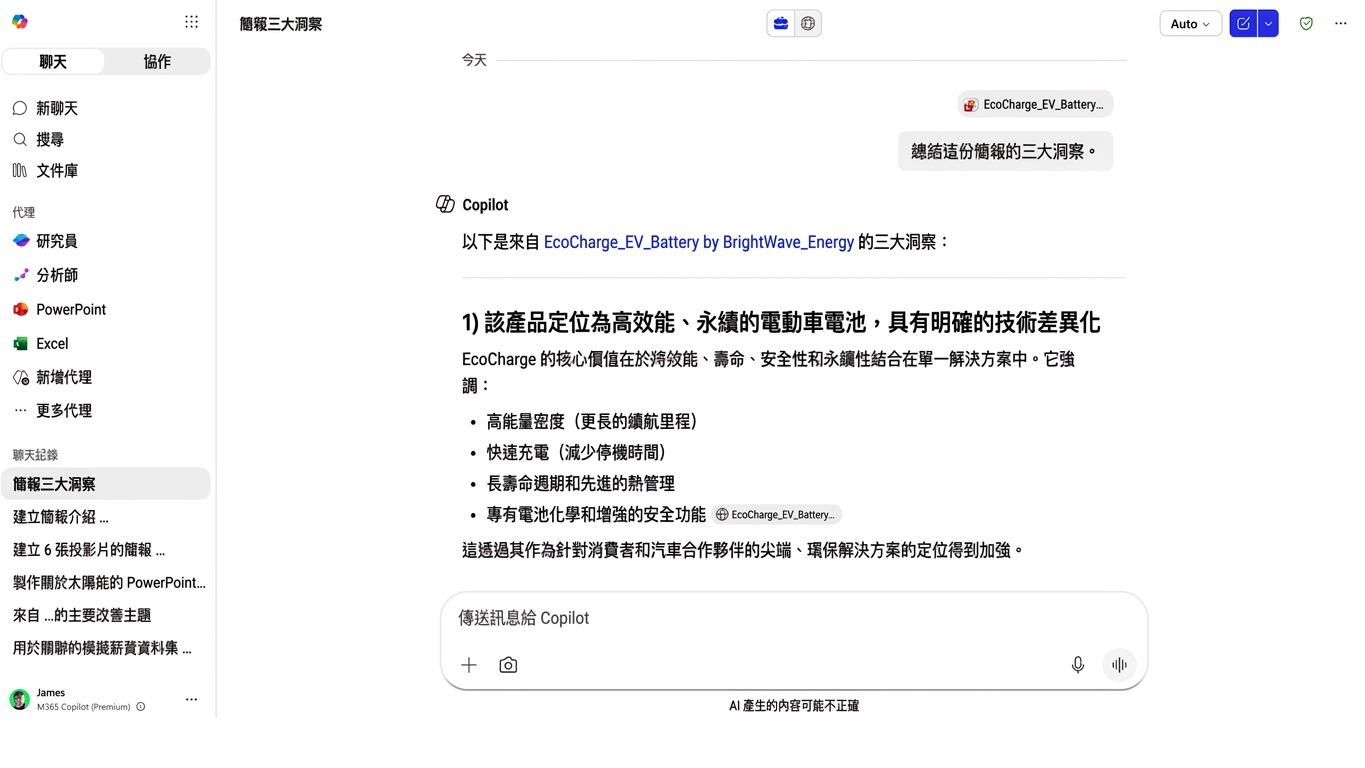Click the 傳送訊息給 Copilot input field
Screen dimensions: 1365x768
[x=793, y=618]
